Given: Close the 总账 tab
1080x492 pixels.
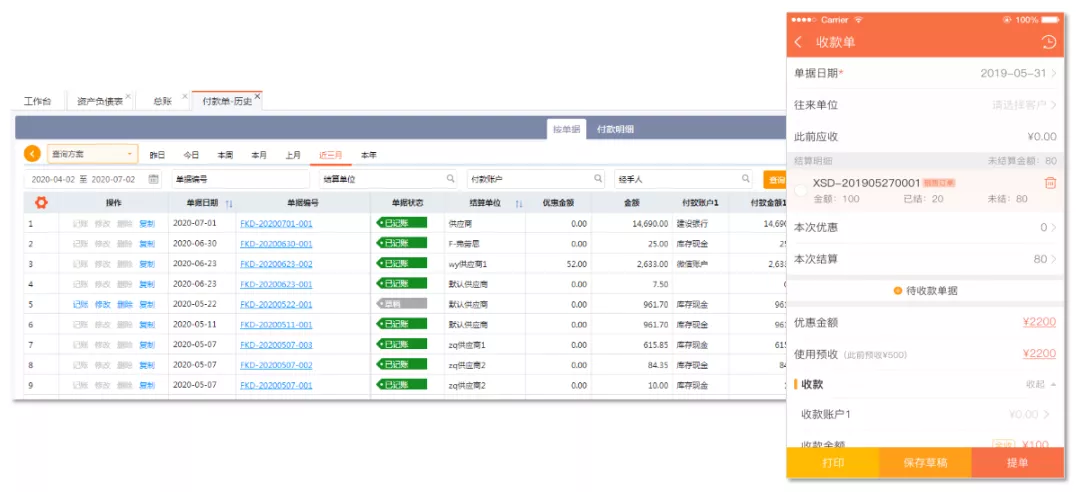Looking at the screenshot, I should (x=185, y=96).
